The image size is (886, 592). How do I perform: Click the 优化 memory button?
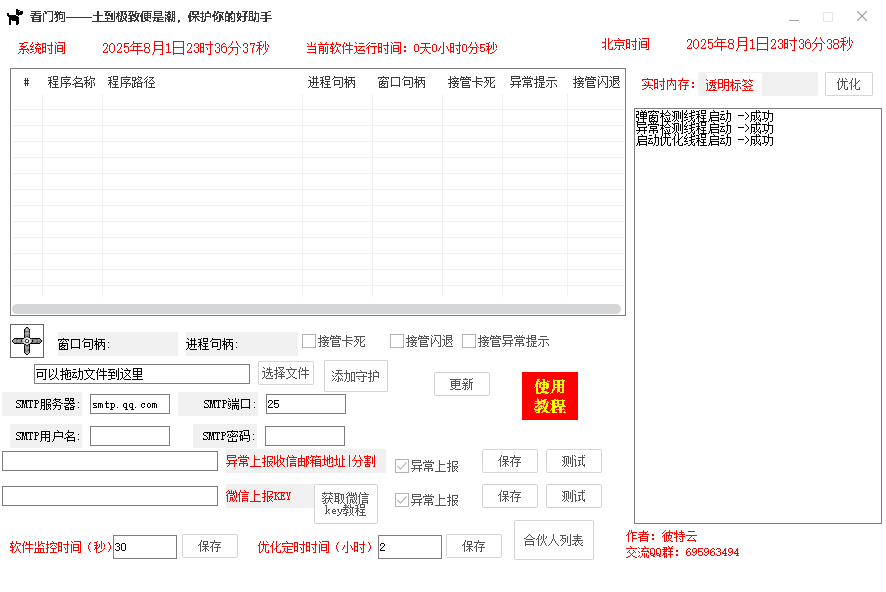coord(848,84)
